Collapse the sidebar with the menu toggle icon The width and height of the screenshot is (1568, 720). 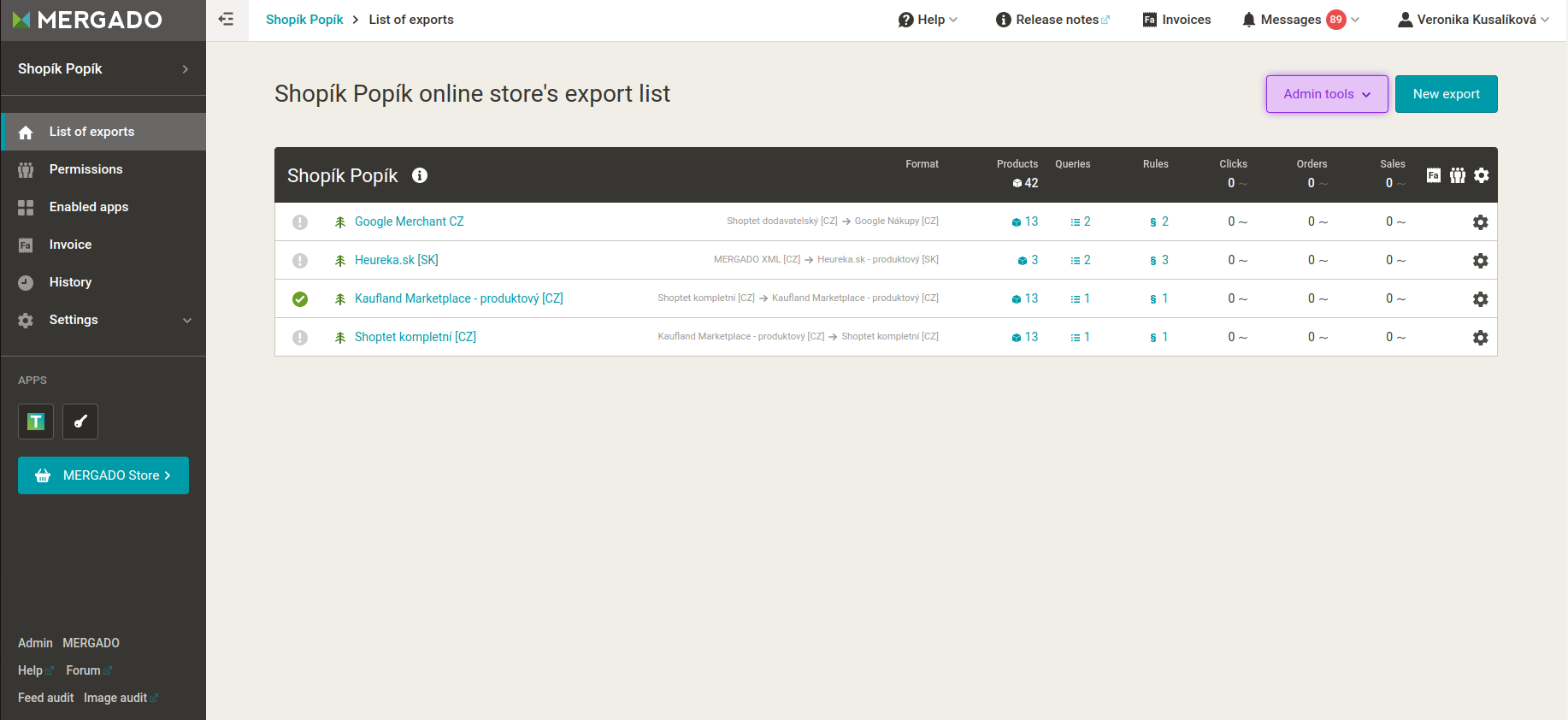coord(226,19)
